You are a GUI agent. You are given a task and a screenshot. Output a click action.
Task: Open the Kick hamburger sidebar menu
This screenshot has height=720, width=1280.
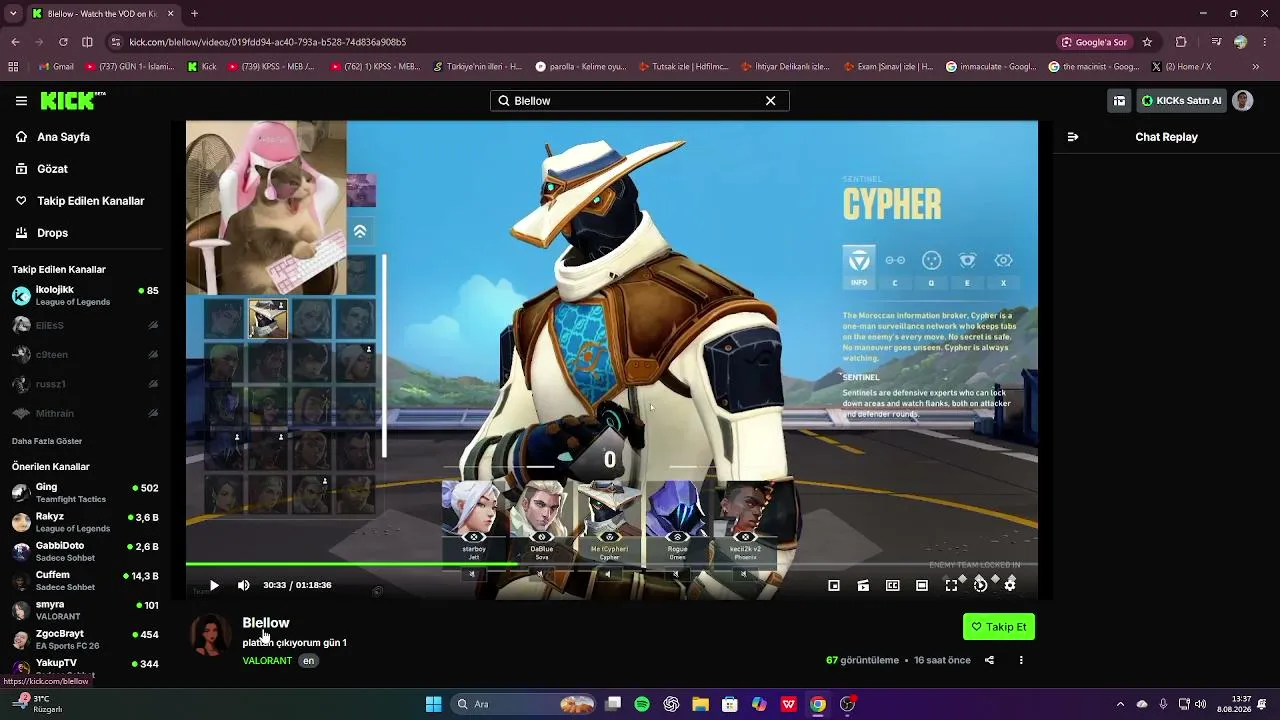(x=21, y=101)
